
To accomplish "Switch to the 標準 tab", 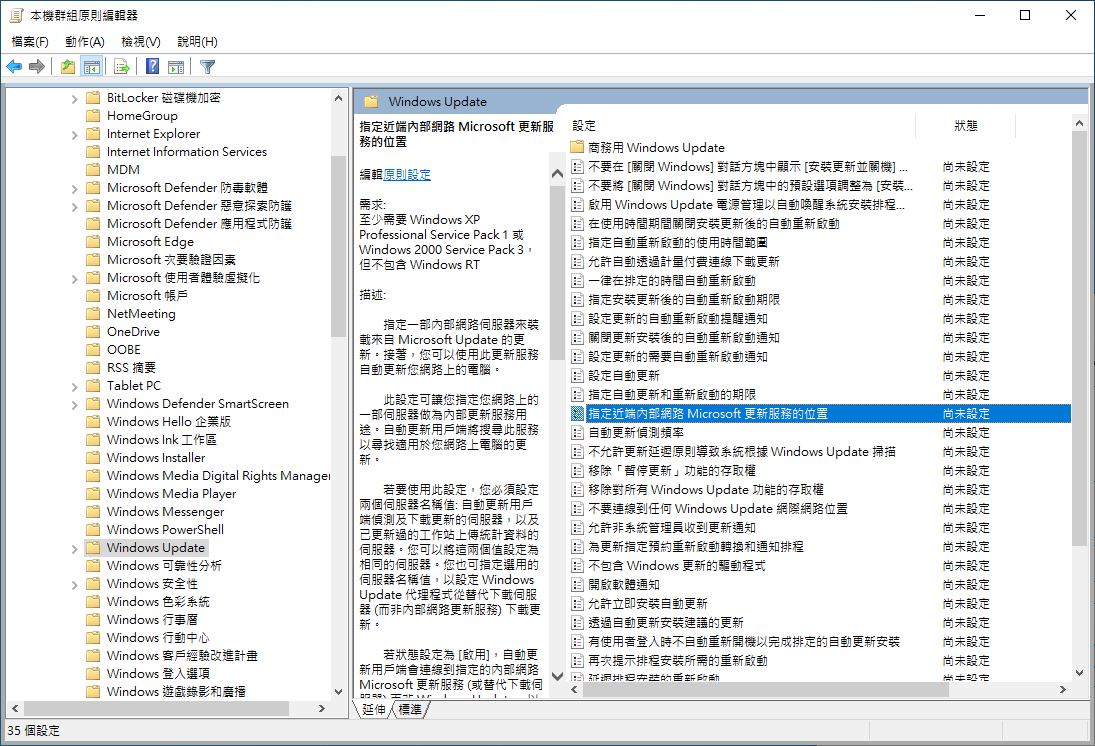I will [411, 709].
